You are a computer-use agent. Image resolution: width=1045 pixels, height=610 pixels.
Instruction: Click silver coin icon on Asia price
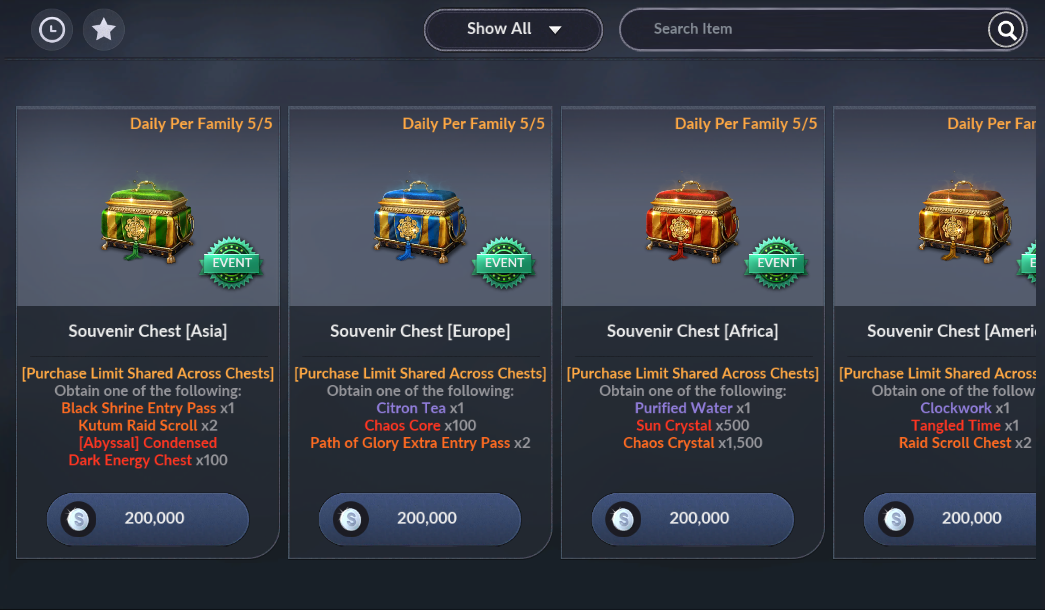coord(78,519)
